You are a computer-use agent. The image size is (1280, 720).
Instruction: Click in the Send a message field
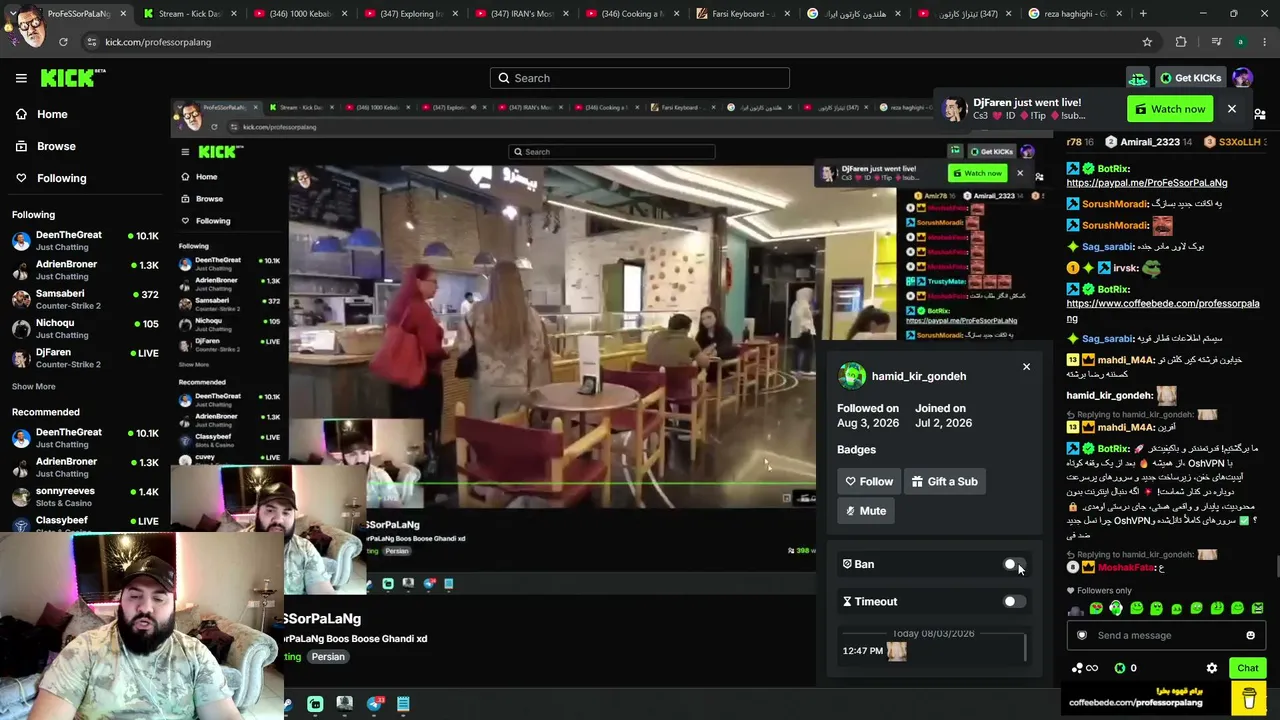tap(1165, 635)
